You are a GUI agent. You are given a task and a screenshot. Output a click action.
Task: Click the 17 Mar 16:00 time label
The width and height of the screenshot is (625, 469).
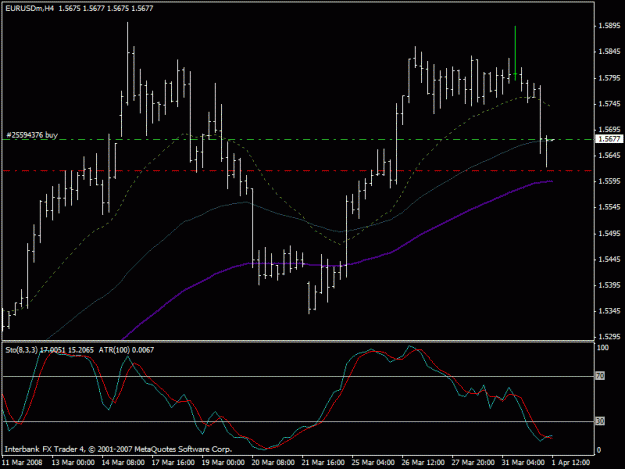click(173, 462)
